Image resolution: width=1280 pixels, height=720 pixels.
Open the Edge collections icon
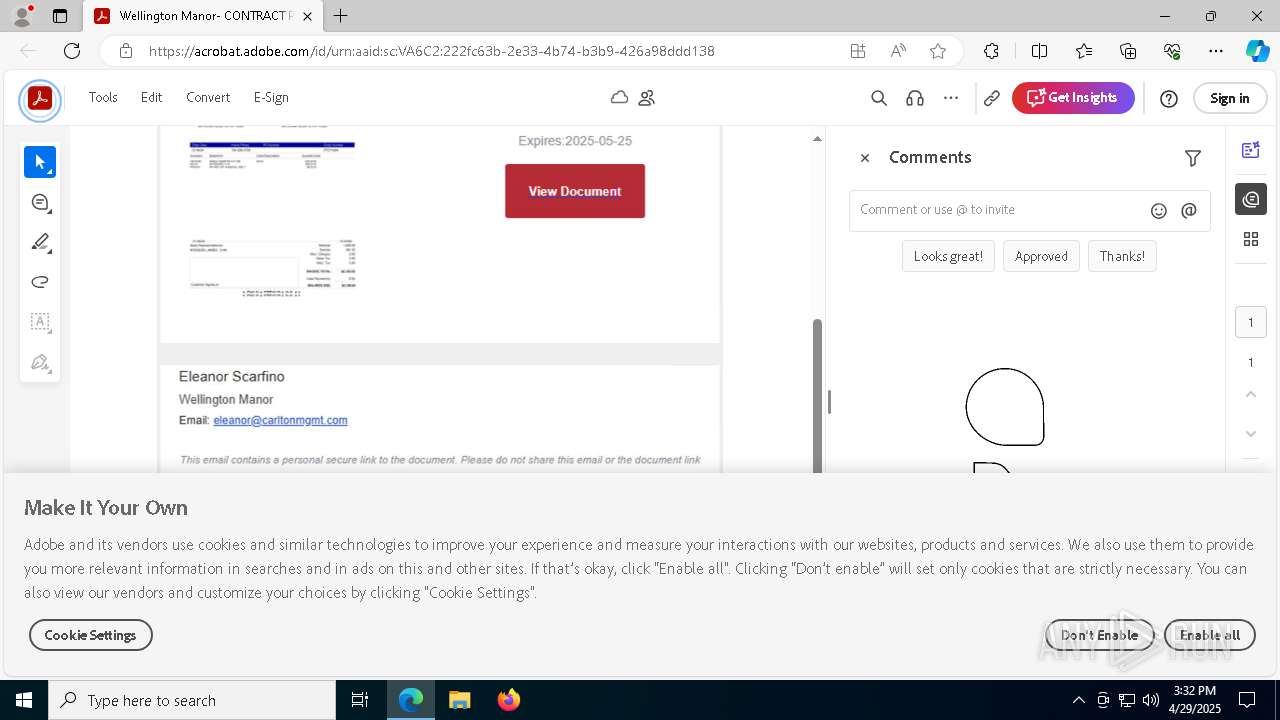pos(1128,51)
